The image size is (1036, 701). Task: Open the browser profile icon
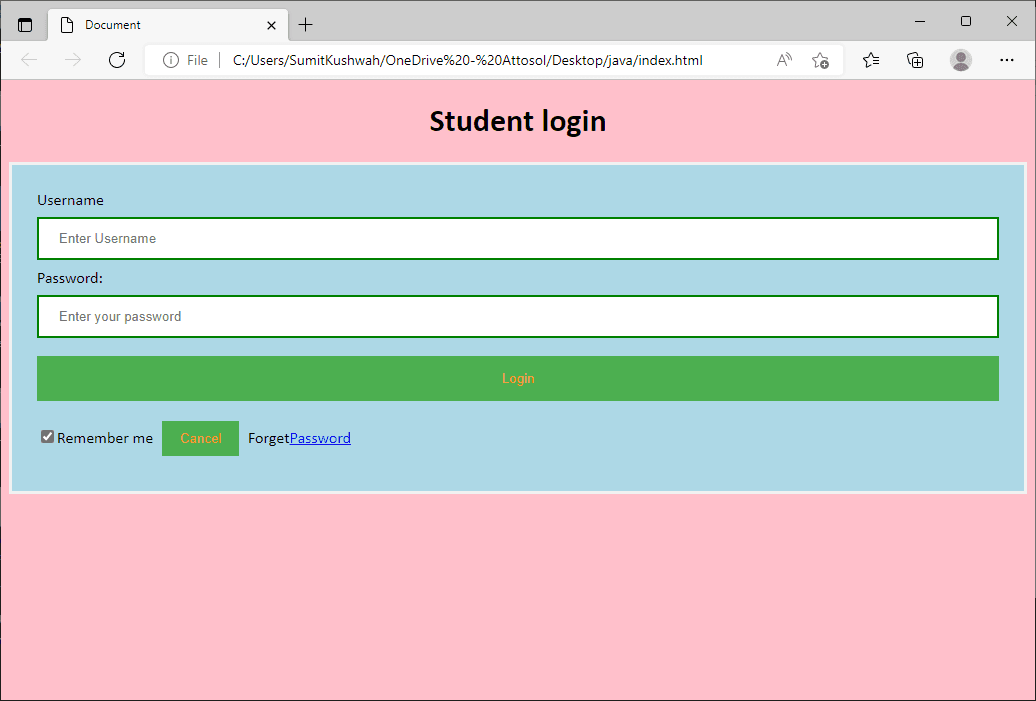coord(961,60)
